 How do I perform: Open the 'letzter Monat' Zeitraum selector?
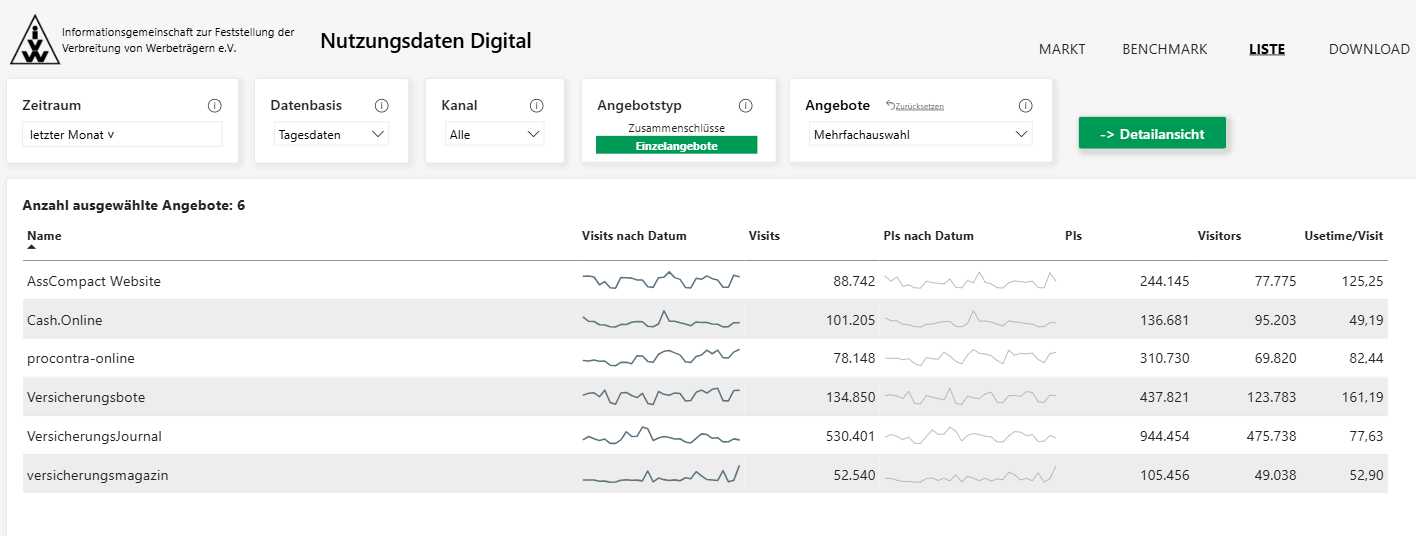point(122,134)
